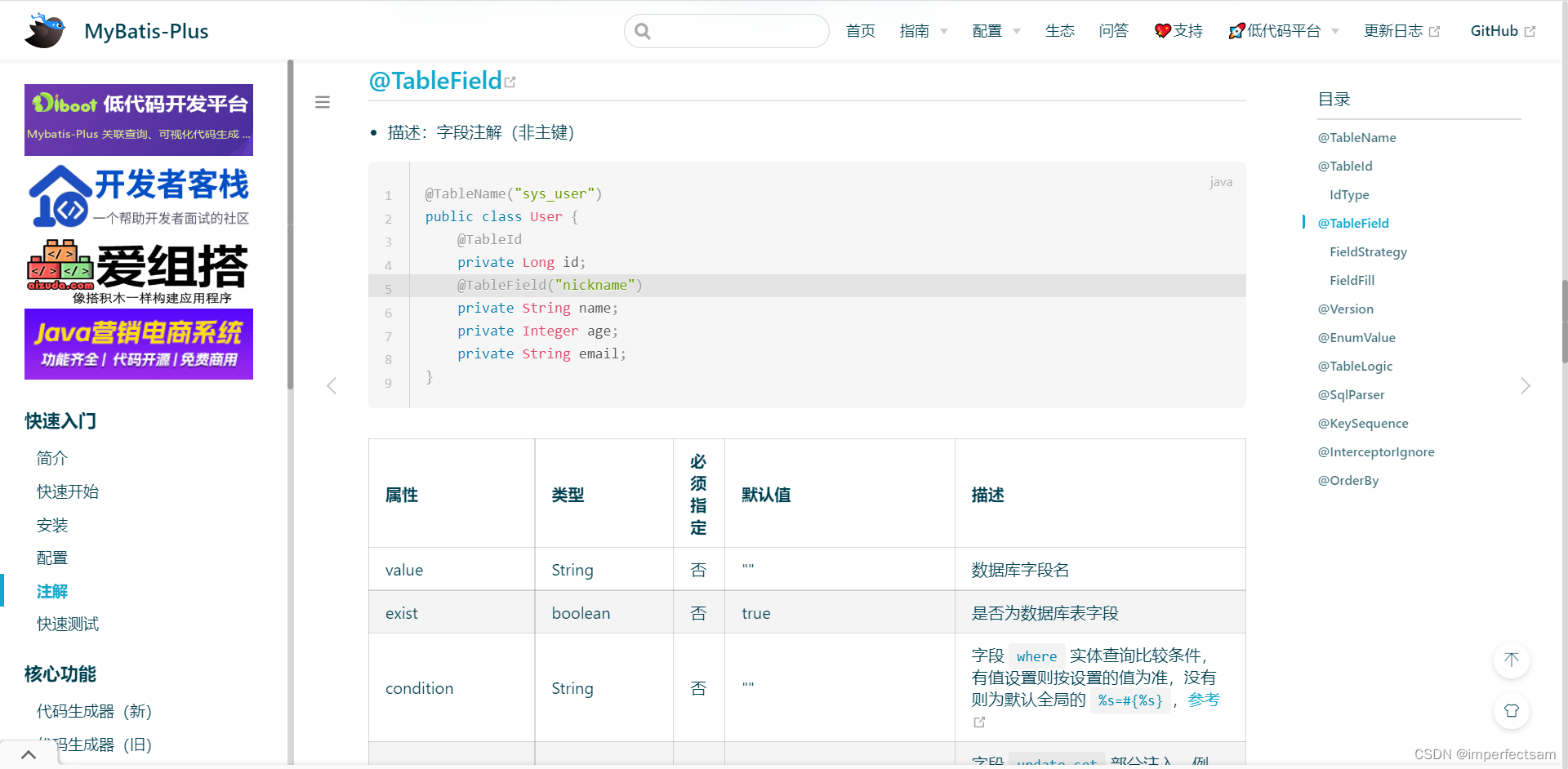This screenshot has height=769, width=1568.
Task: Click external link icon next to 更新日志
Action: pos(1434,32)
